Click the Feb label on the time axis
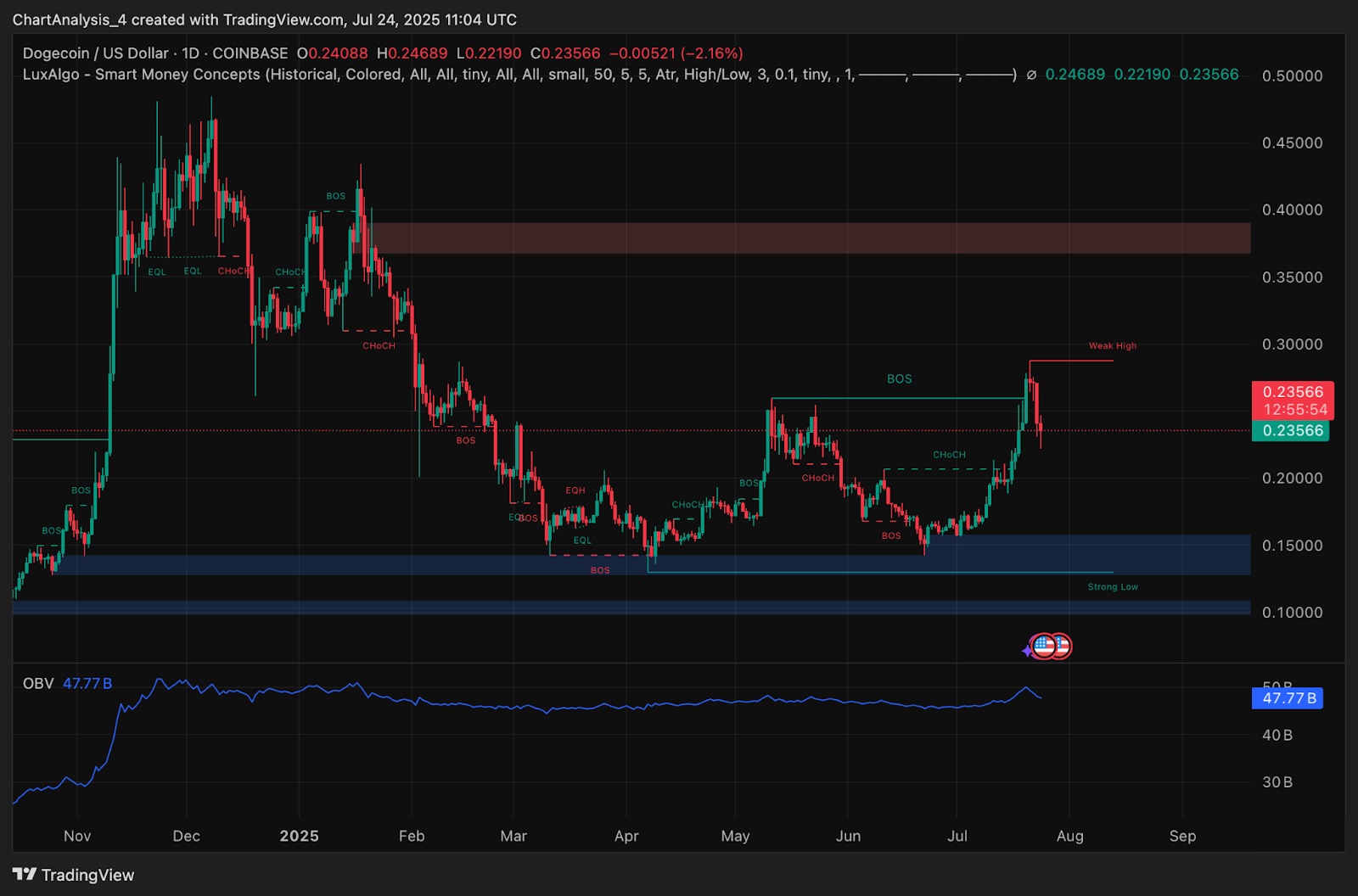1358x896 pixels. click(x=412, y=837)
